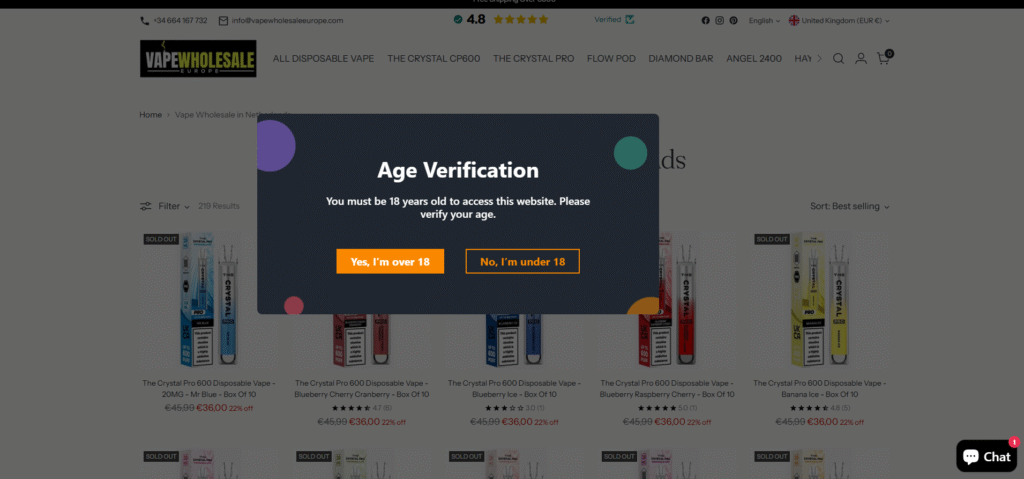Open Blueberry Ice Box Of 10 title
This screenshot has width=1024, height=479.
515,389
